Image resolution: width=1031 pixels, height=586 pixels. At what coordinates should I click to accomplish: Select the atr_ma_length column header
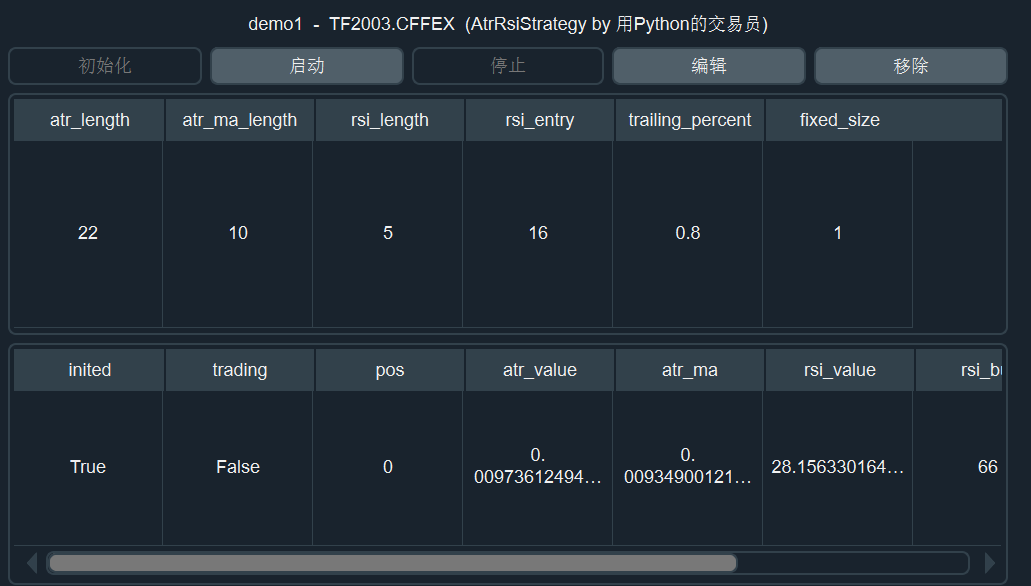[239, 120]
